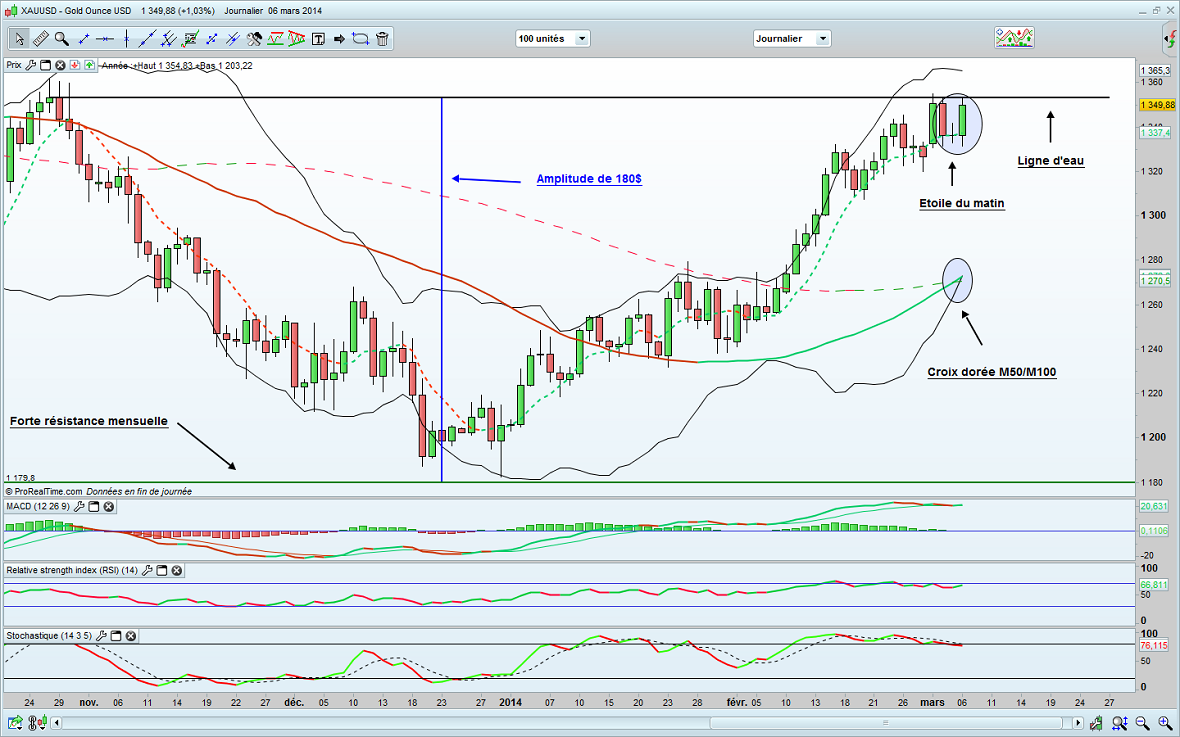Select the arrow cursor tool
1180x737 pixels.
click(x=19, y=39)
